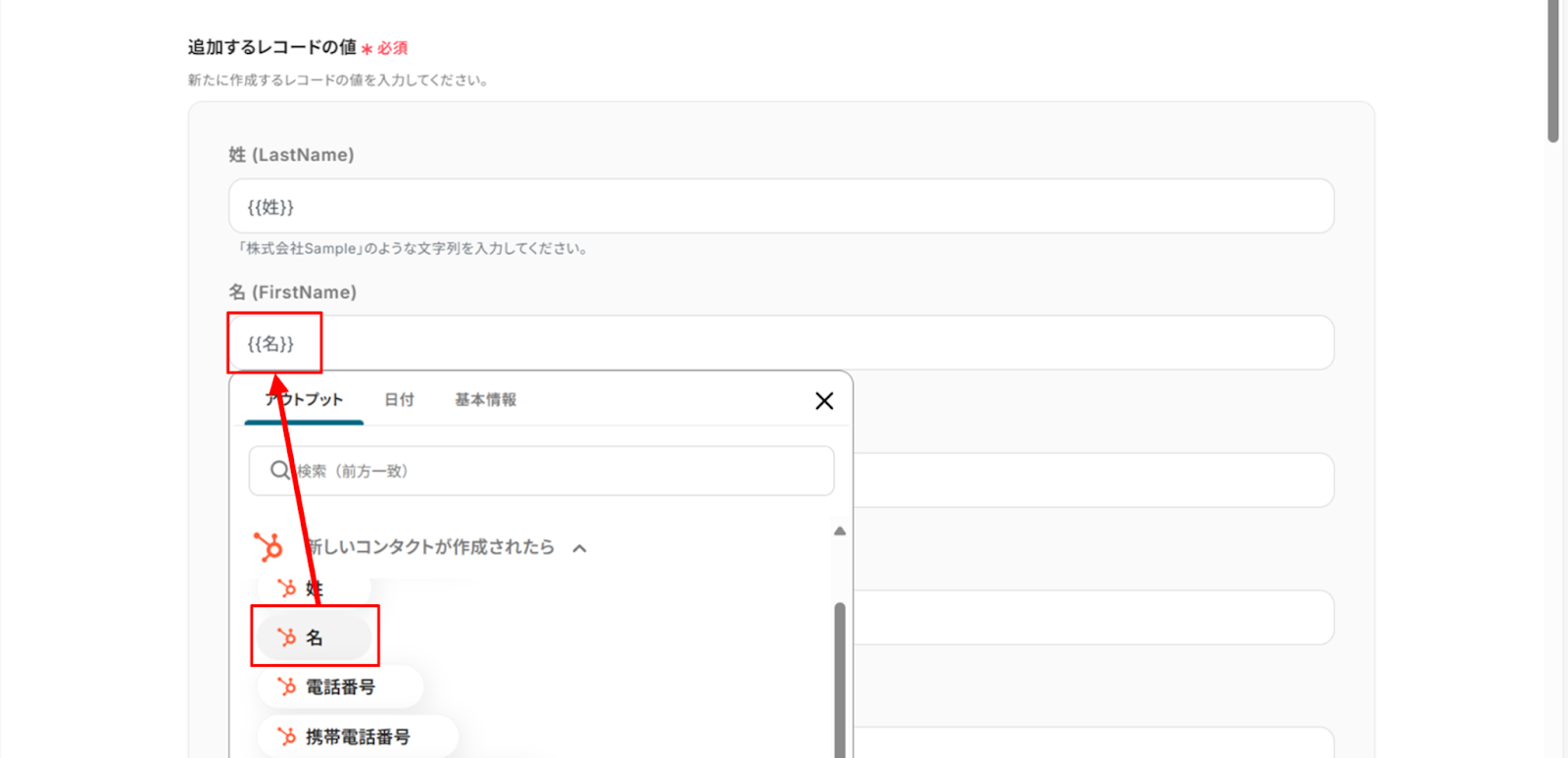1568x758 pixels.
Task: Click the popup list scroll-up arrow
Action: (840, 531)
